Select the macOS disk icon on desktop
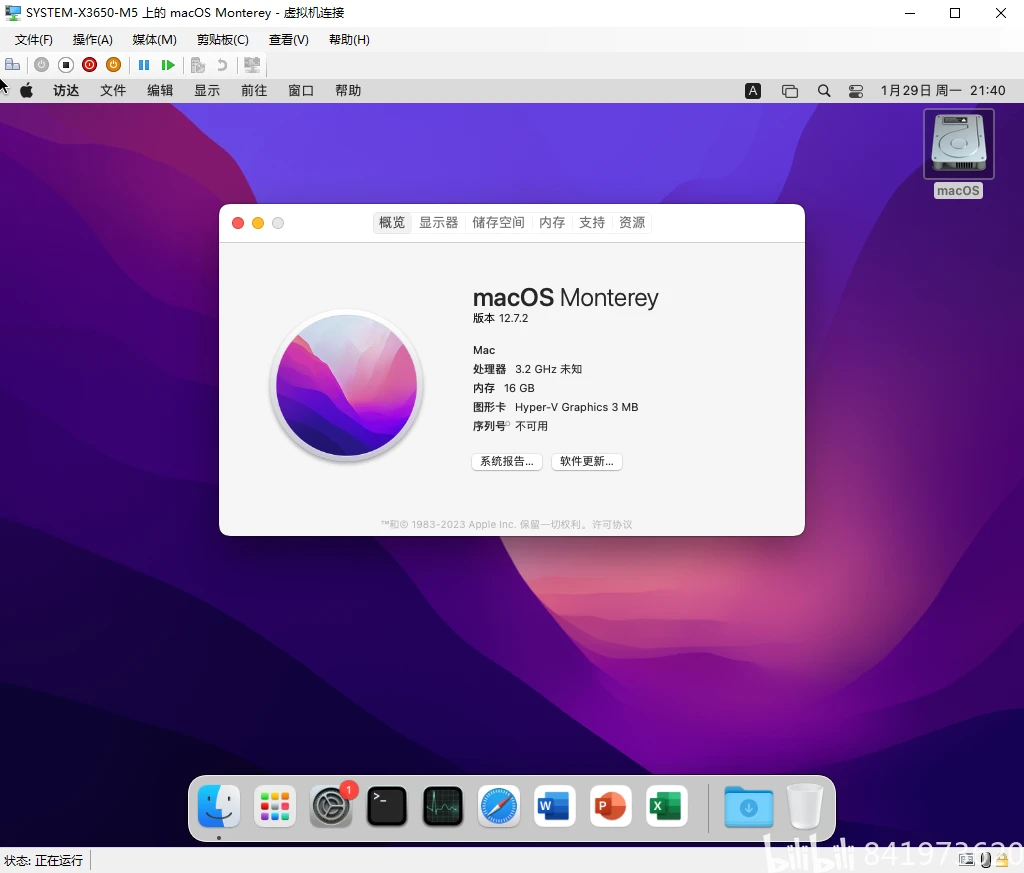 (x=959, y=144)
